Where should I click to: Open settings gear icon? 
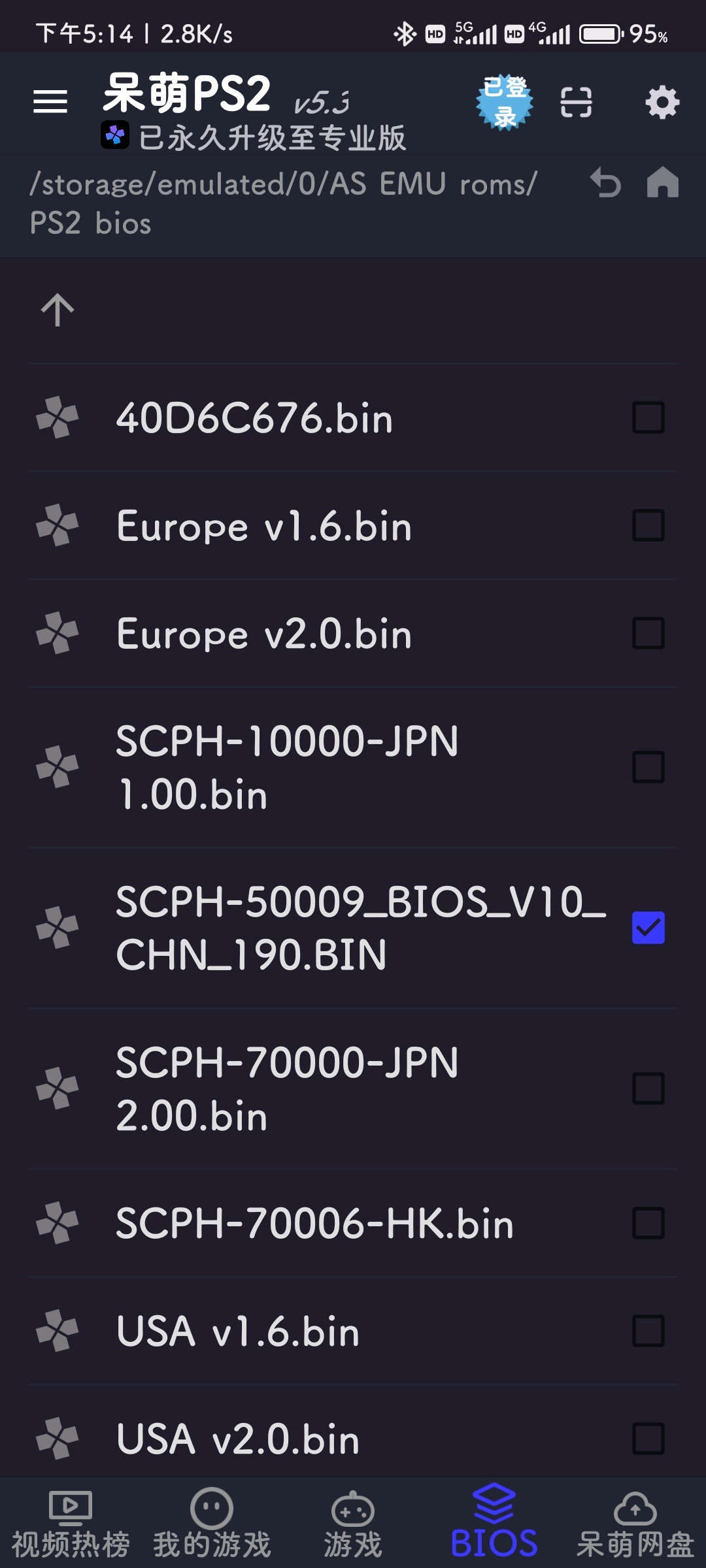point(662,102)
